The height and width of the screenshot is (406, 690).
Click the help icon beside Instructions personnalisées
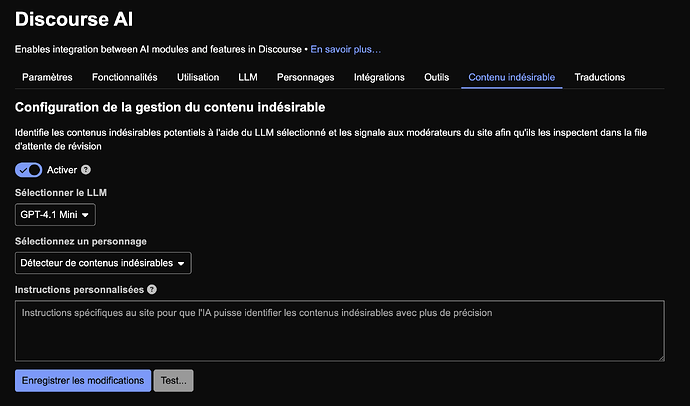point(152,290)
